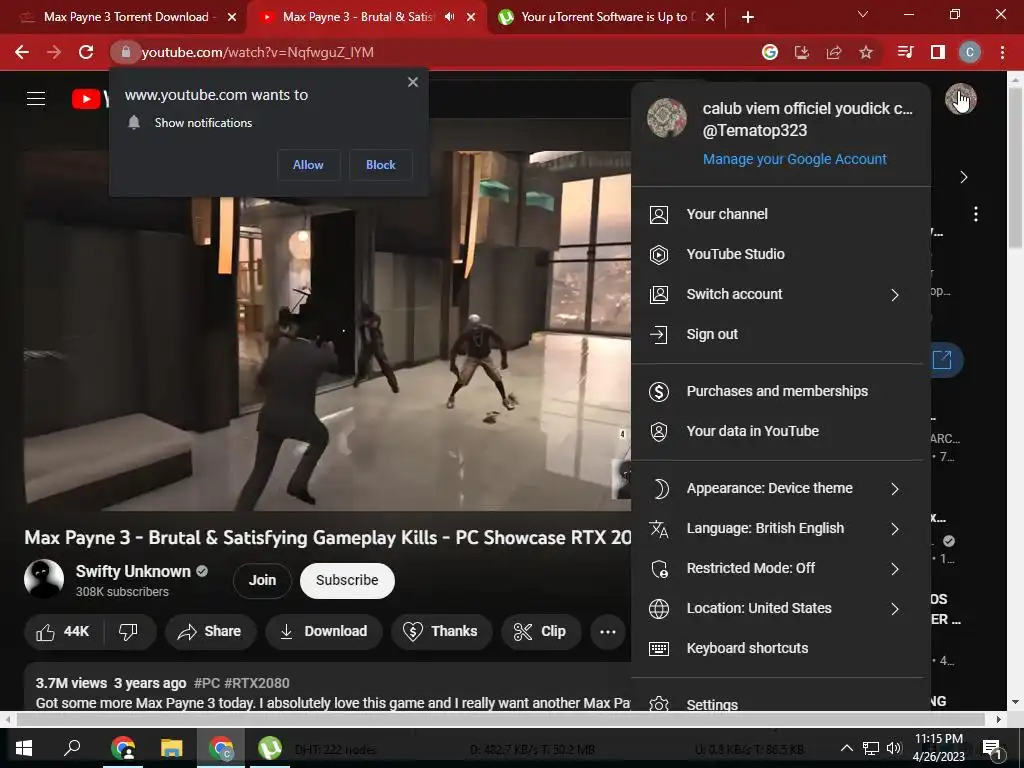Open the volume icon in system tray
Screen dimensions: 1024x768
point(894,748)
